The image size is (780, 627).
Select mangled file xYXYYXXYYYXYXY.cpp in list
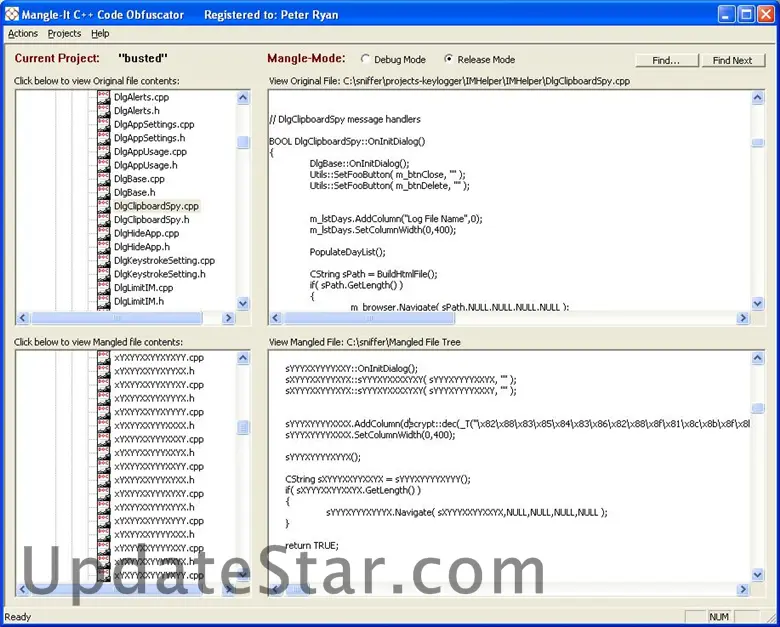click(x=159, y=494)
